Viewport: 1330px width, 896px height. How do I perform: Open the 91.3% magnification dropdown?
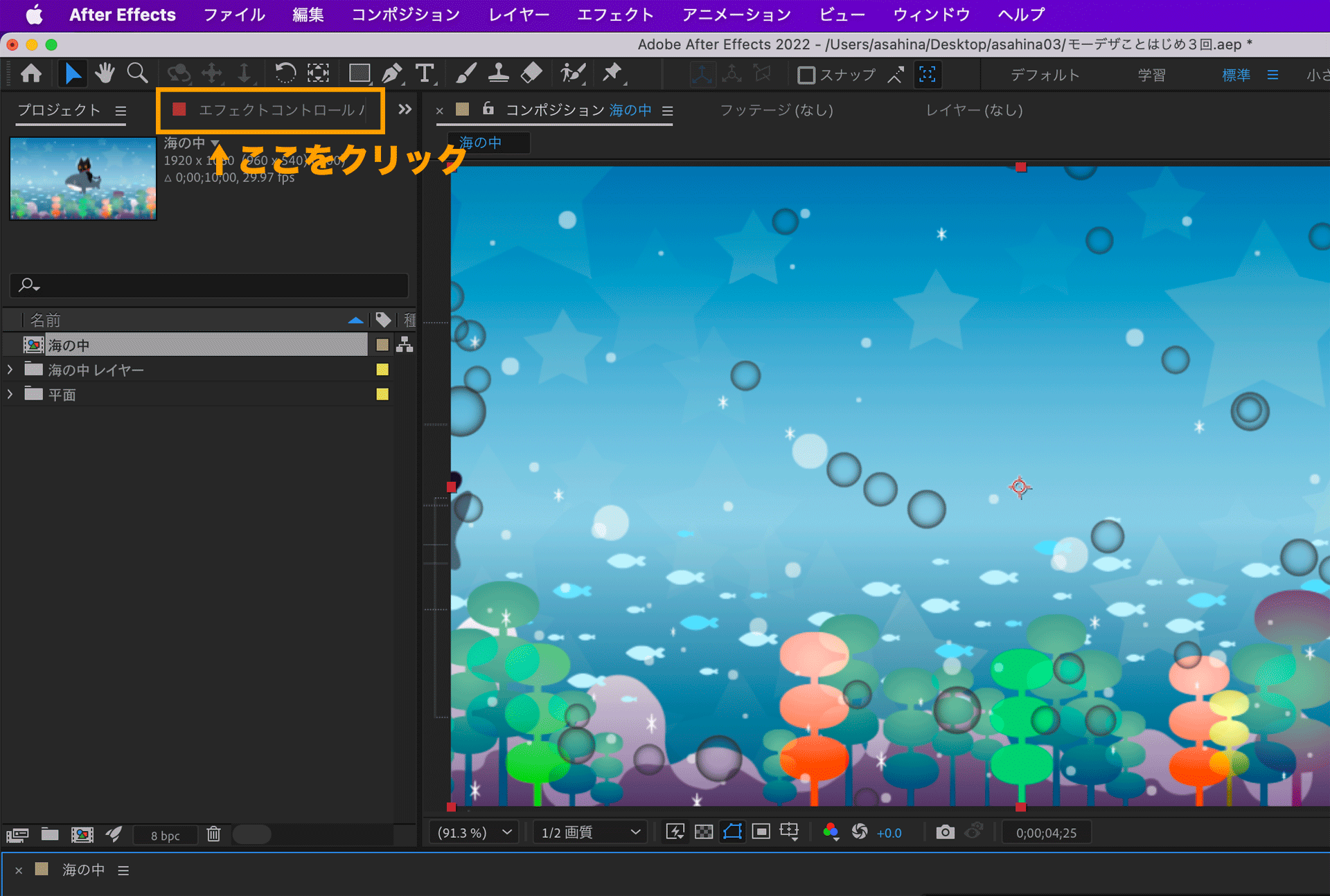pos(475,832)
